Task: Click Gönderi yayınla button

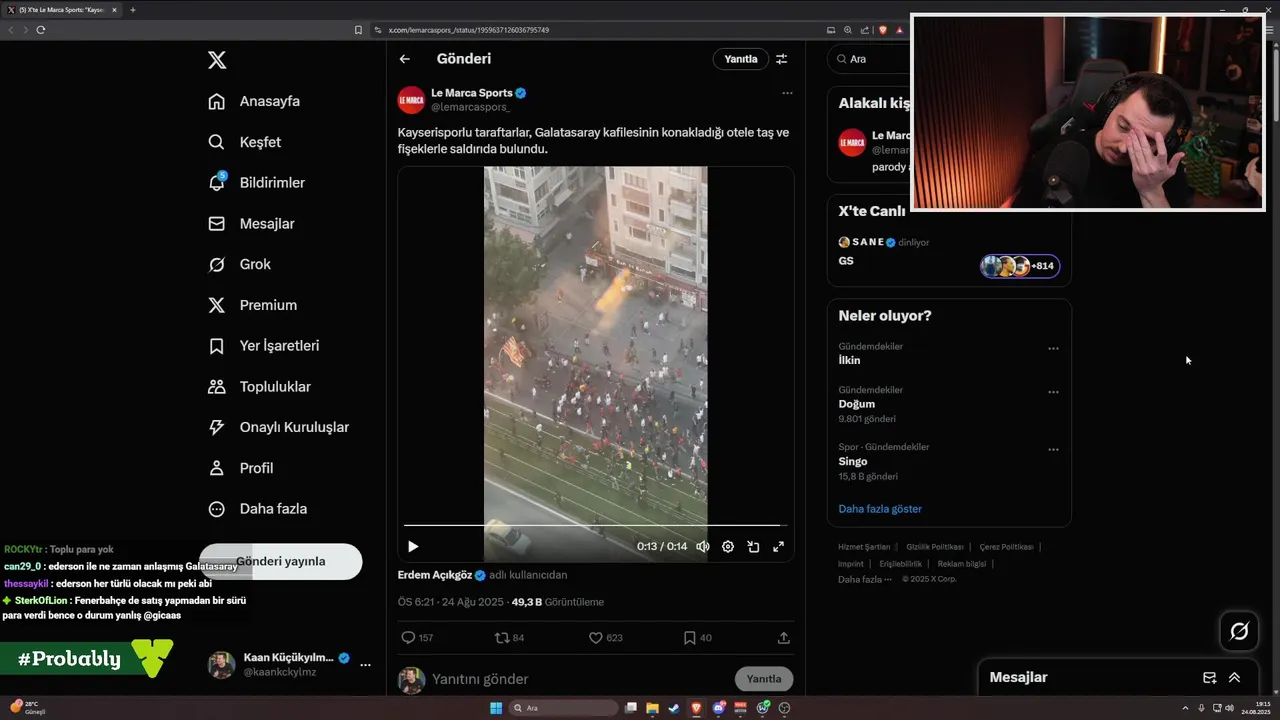Action: (x=281, y=562)
